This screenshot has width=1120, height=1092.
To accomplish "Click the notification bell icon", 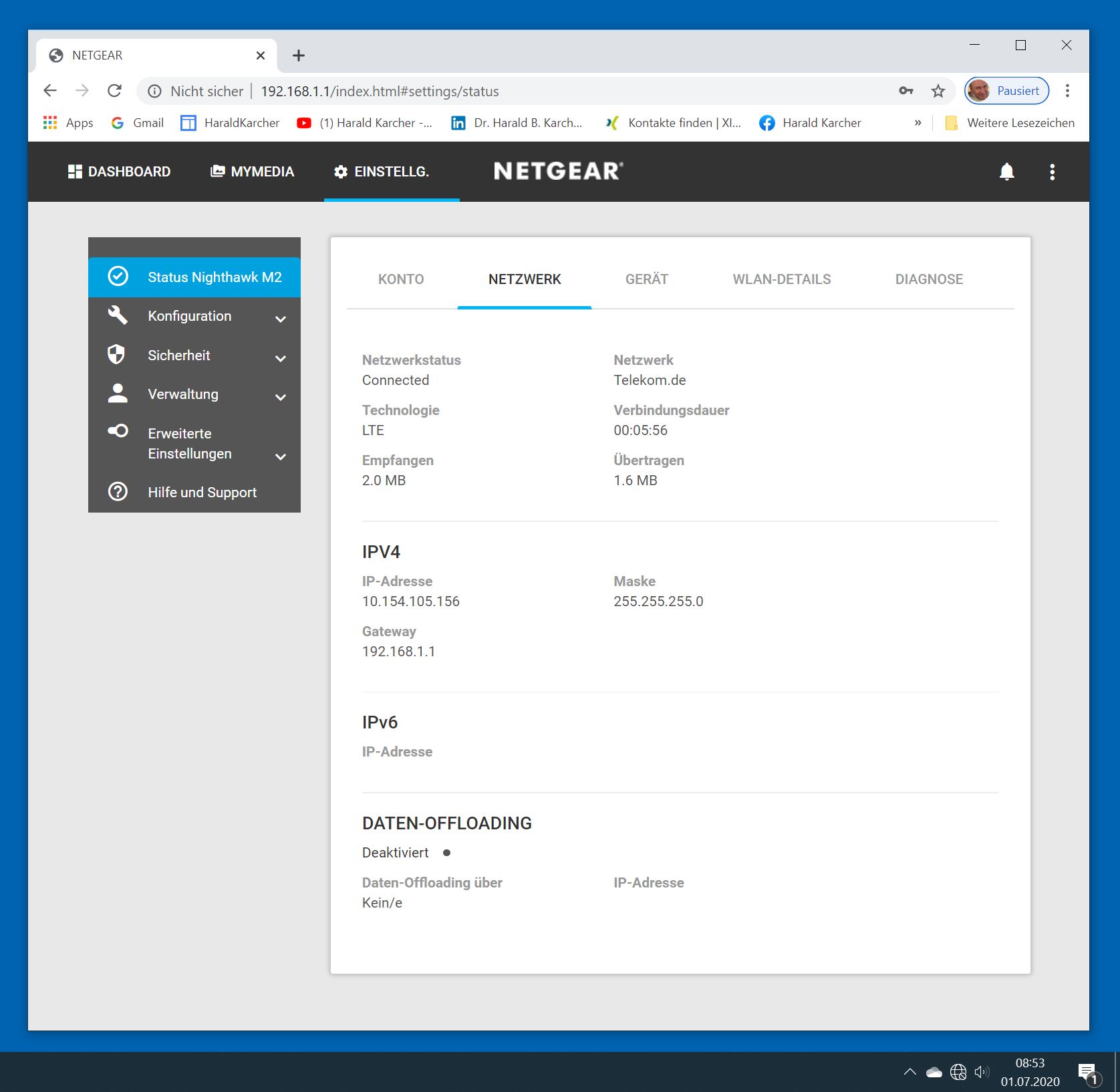I will (1006, 172).
